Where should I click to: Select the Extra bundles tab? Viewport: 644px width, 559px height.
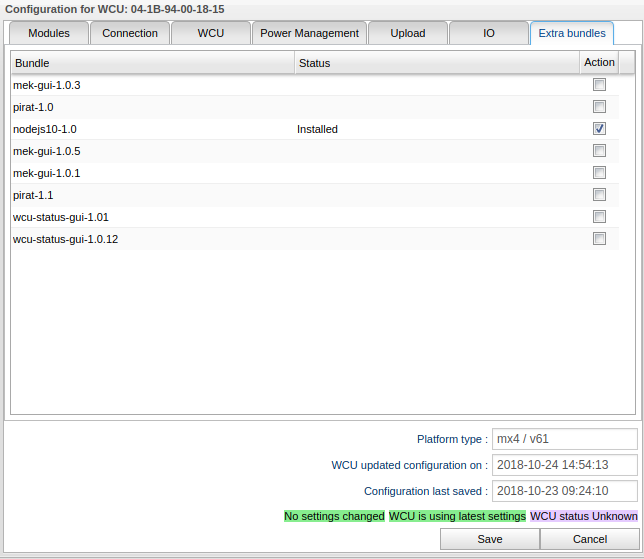(x=571, y=33)
